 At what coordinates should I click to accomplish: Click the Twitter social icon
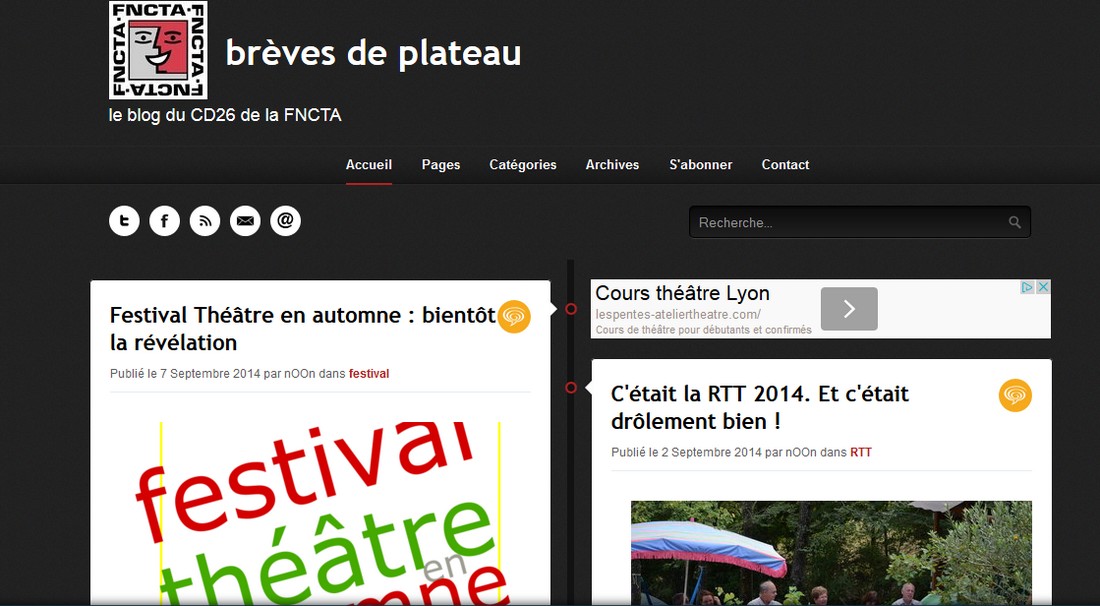tap(124, 221)
